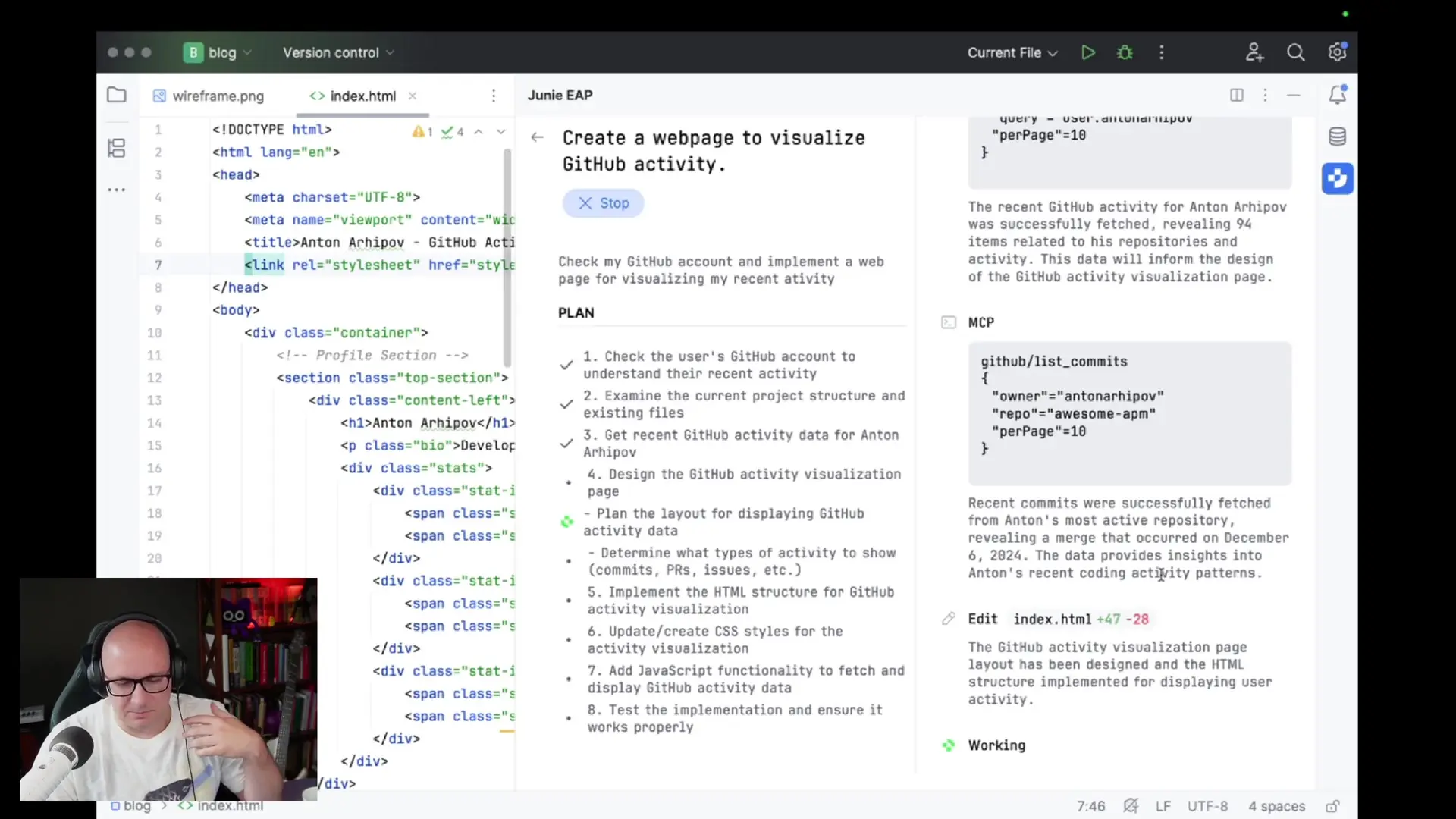This screenshot has width=1456, height=819.
Task: Toggle read-only lock icon in status bar
Action: coord(1332,806)
